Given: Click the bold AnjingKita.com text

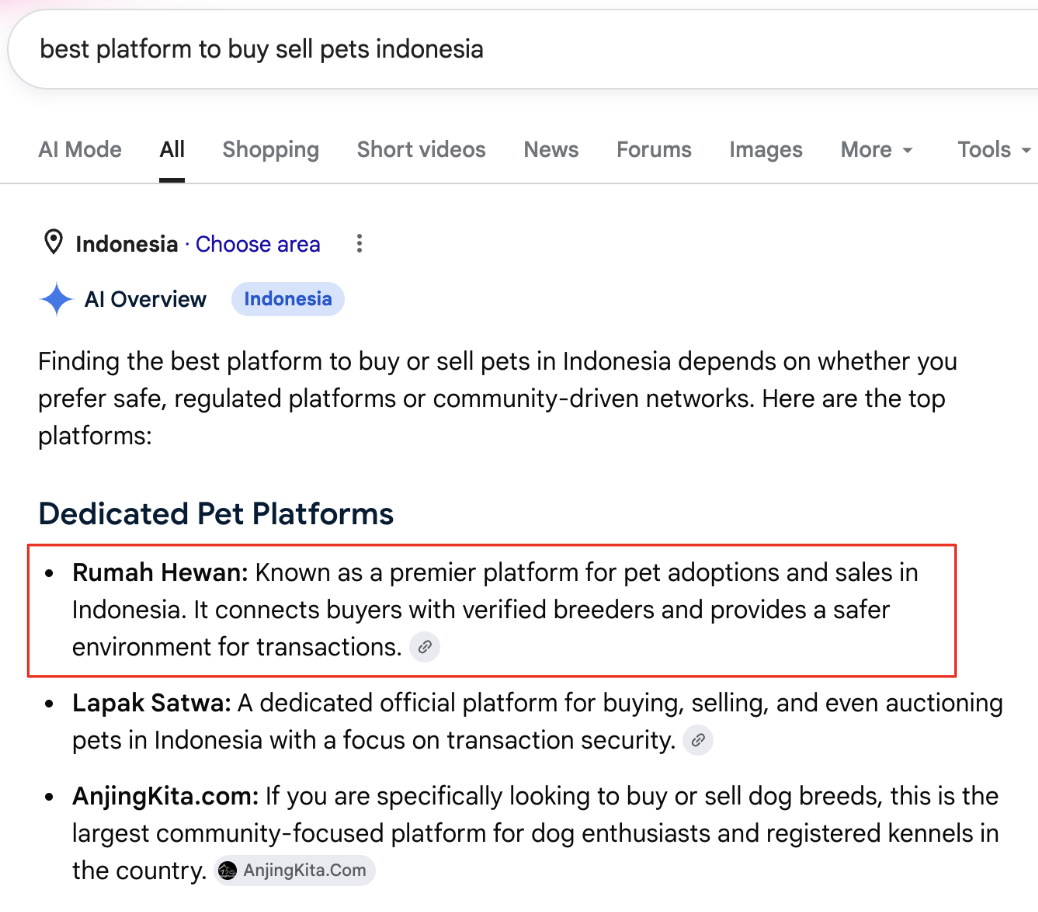Looking at the screenshot, I should pyautogui.click(x=165, y=796).
